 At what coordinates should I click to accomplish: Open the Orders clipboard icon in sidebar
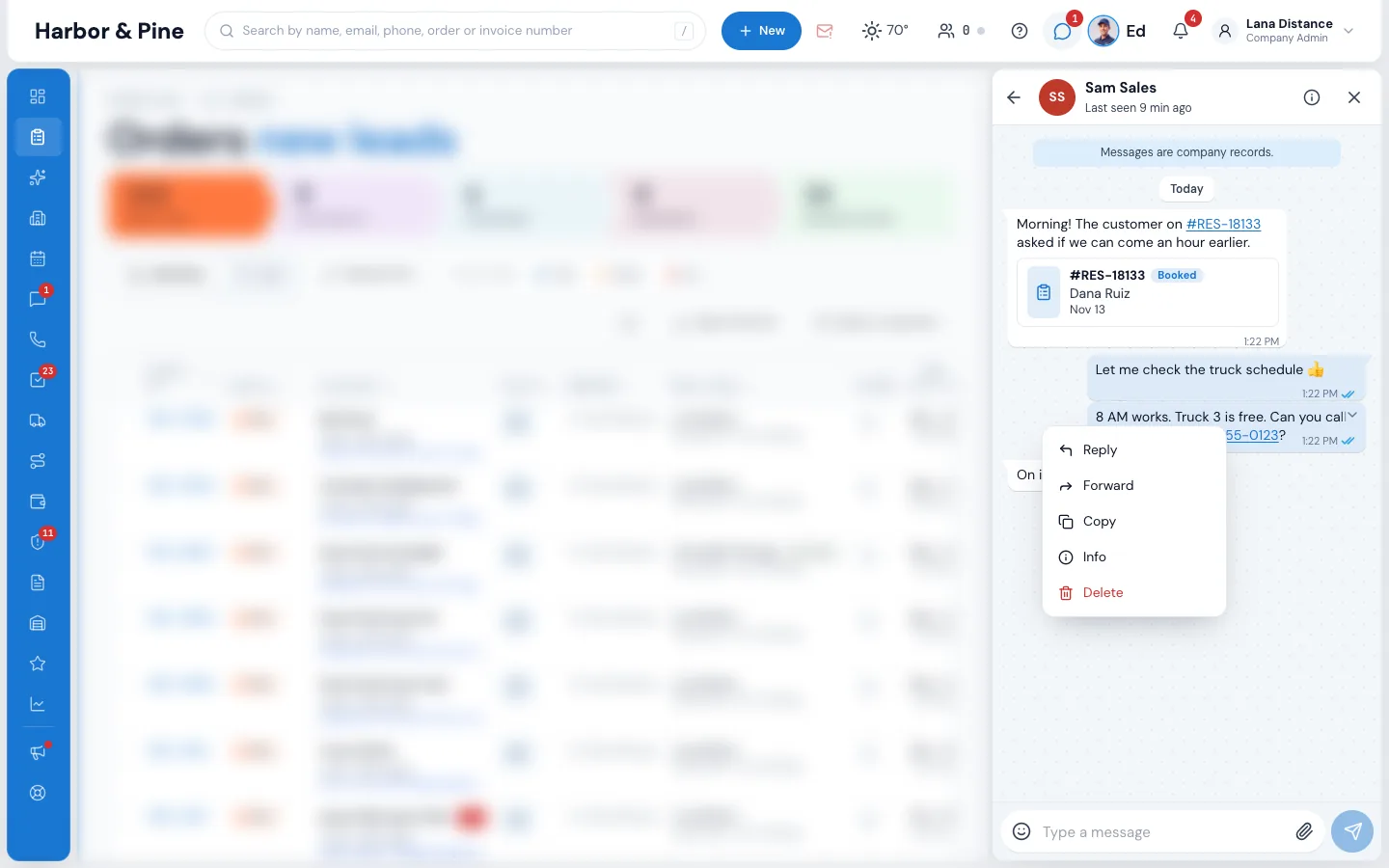tap(38, 137)
